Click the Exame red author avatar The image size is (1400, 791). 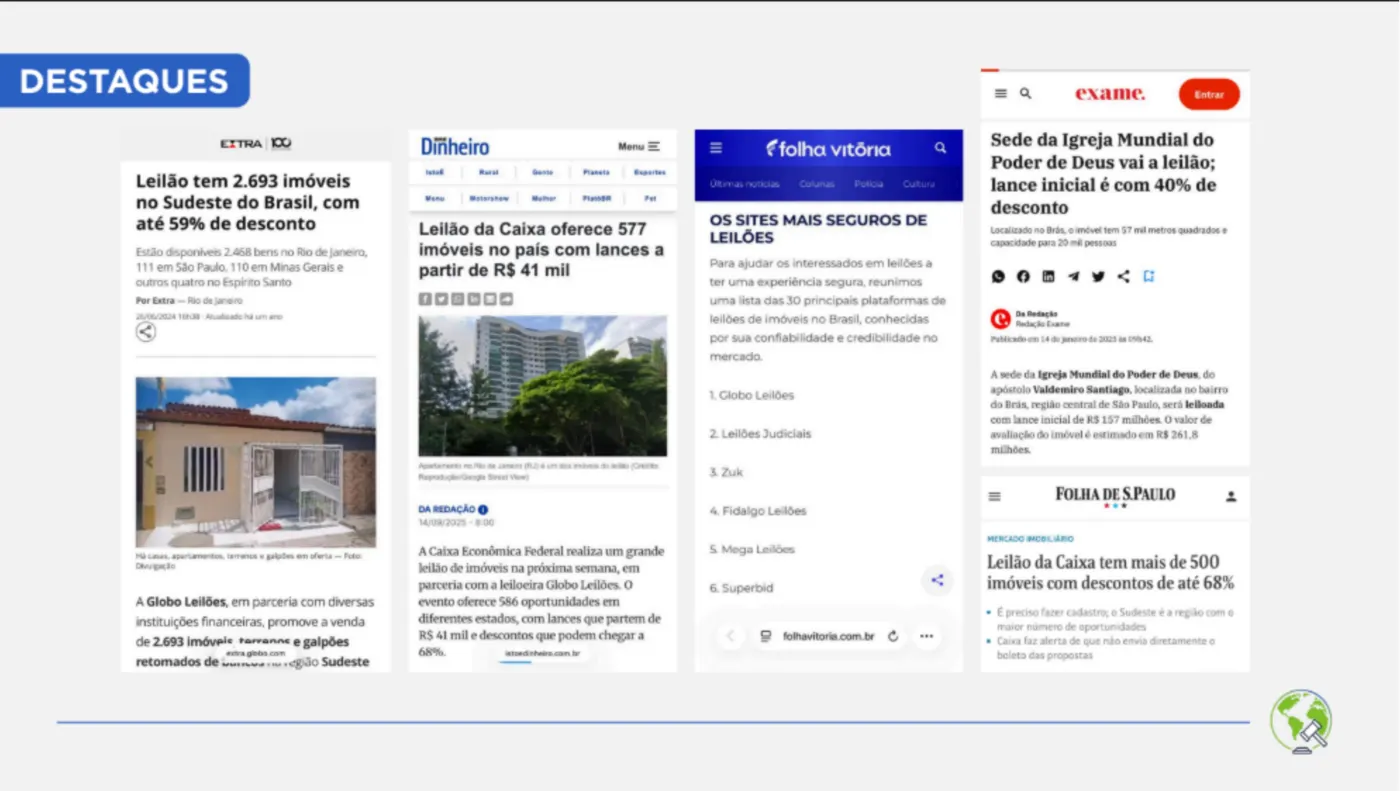coord(1000,319)
